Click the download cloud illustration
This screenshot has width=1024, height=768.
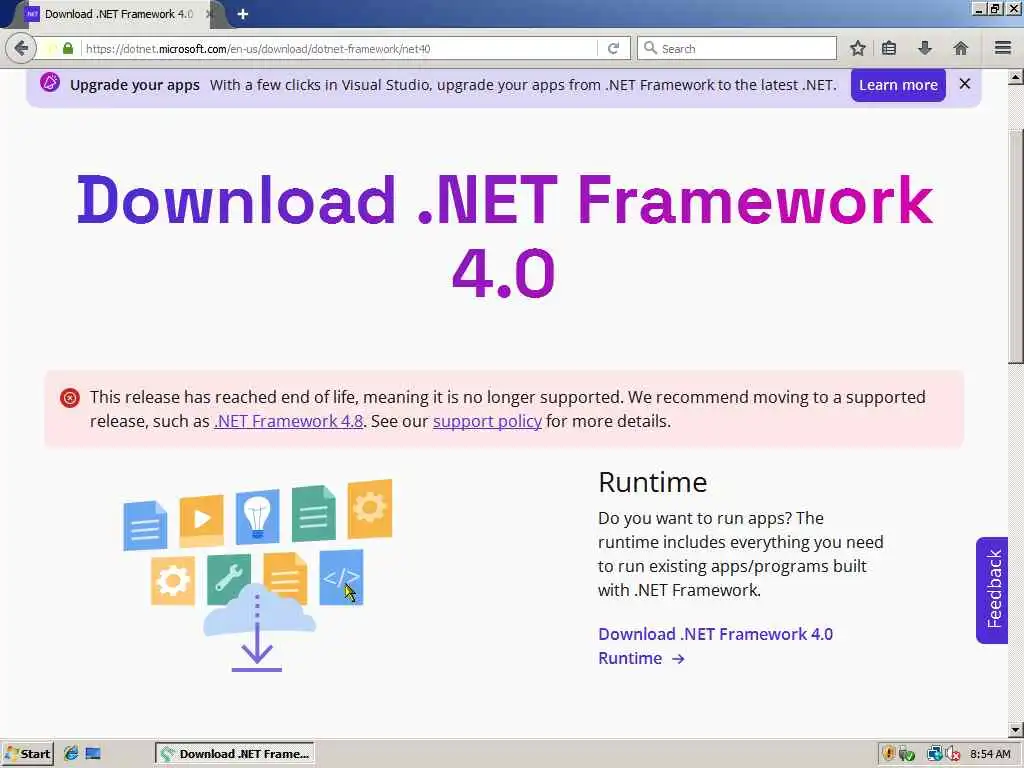(x=257, y=577)
